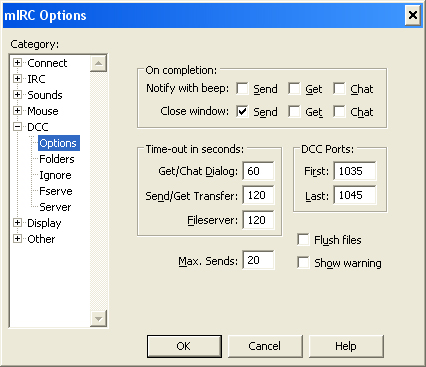
Task: Select Options under DCC
Action: tap(59, 143)
